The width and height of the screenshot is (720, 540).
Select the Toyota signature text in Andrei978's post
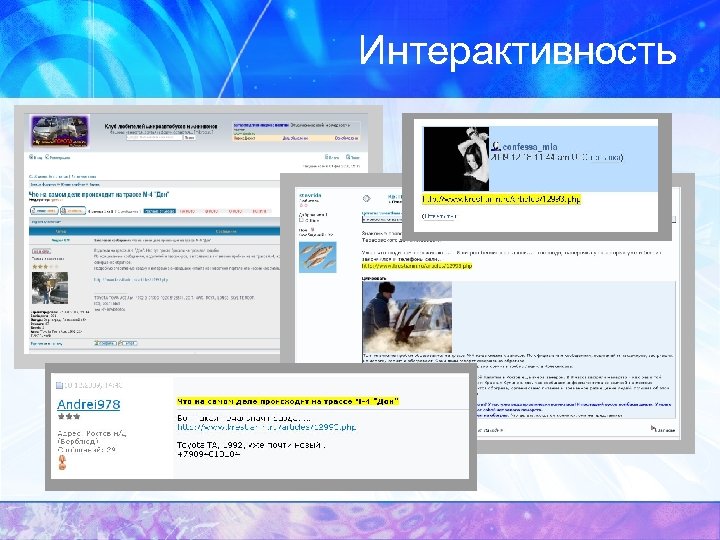tap(251, 445)
